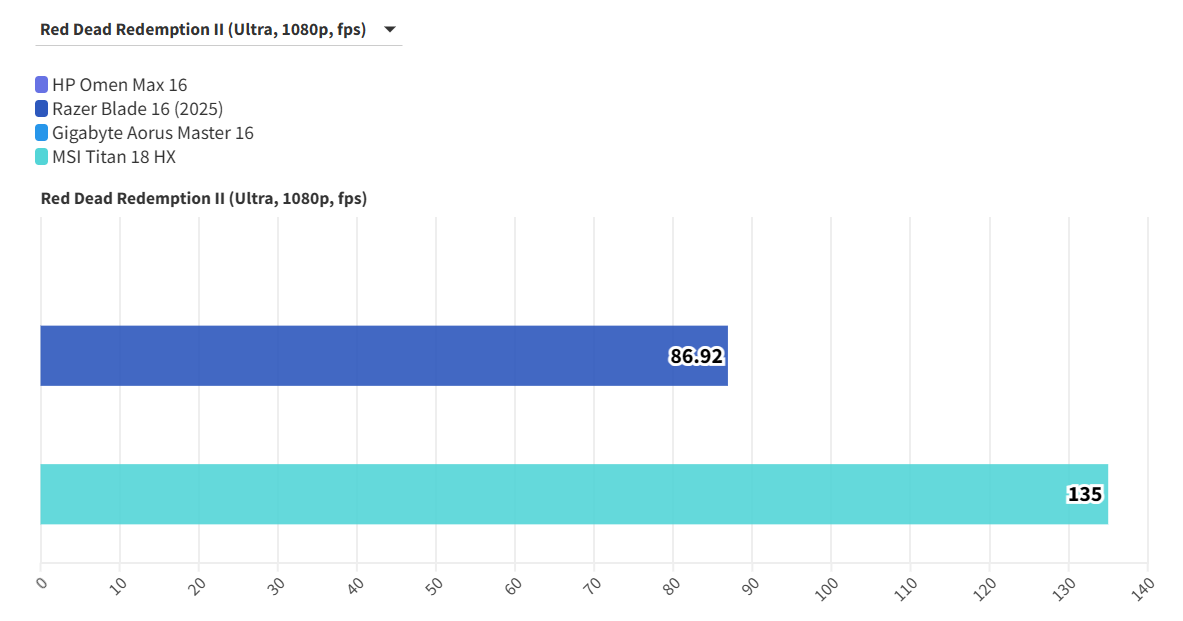Click the HP Omen Max 16 color swatch
This screenshot has width=1183, height=621.
pyautogui.click(x=42, y=85)
